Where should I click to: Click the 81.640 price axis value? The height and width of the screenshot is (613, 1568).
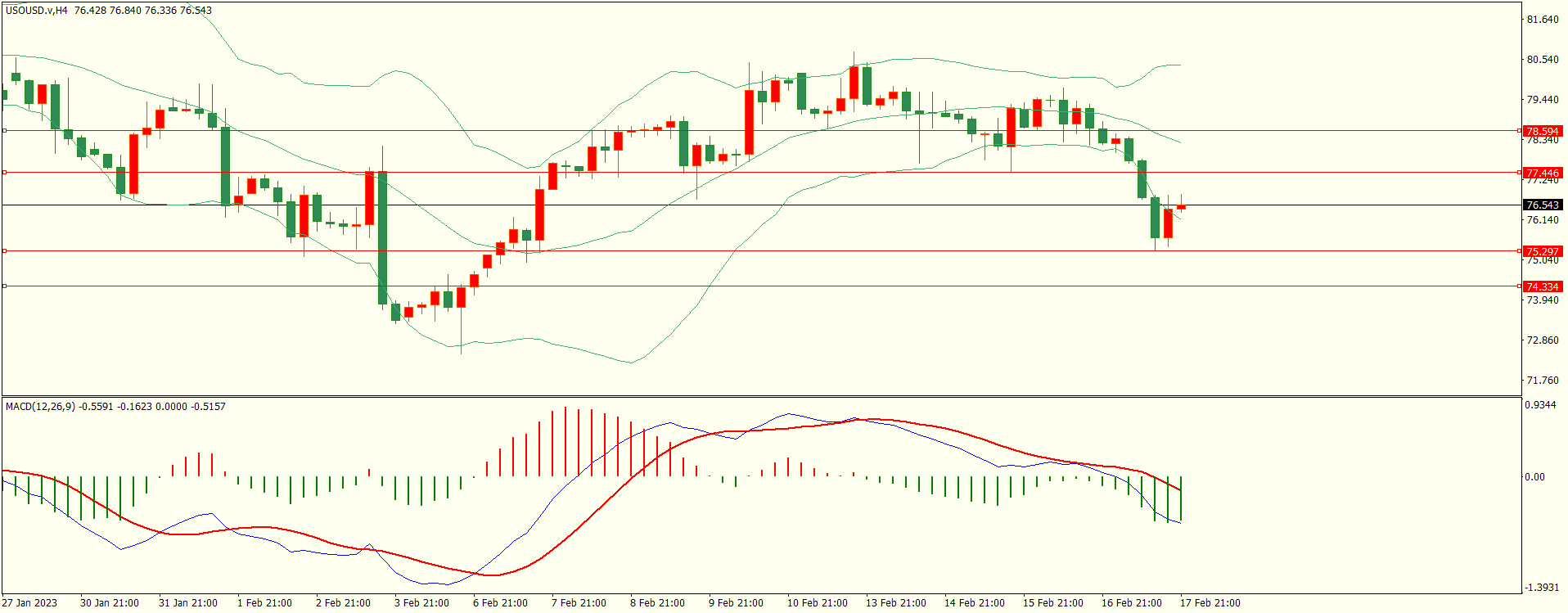pyautogui.click(x=1543, y=20)
